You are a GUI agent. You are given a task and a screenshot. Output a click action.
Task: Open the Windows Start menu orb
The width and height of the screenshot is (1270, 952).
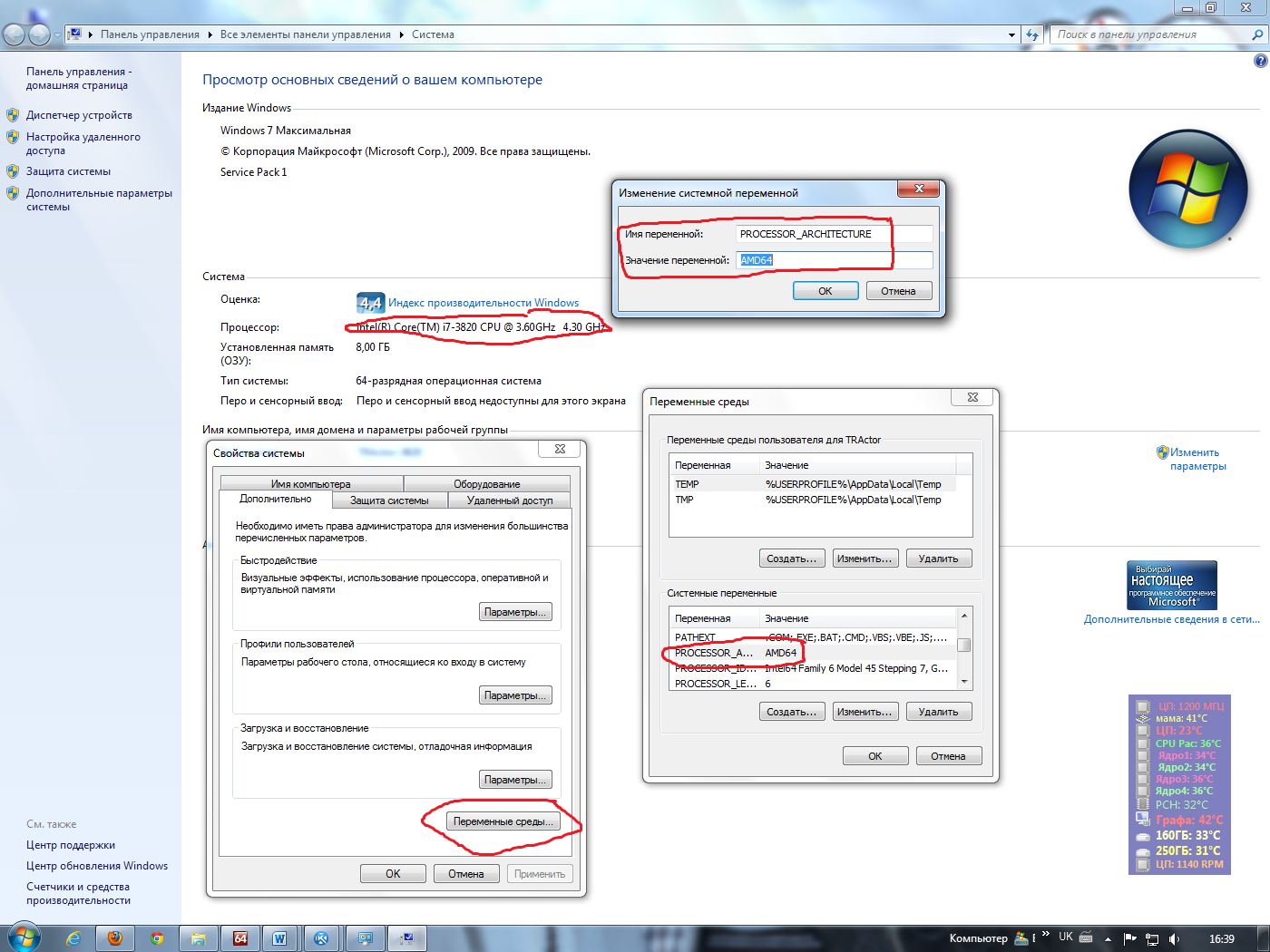click(x=24, y=937)
